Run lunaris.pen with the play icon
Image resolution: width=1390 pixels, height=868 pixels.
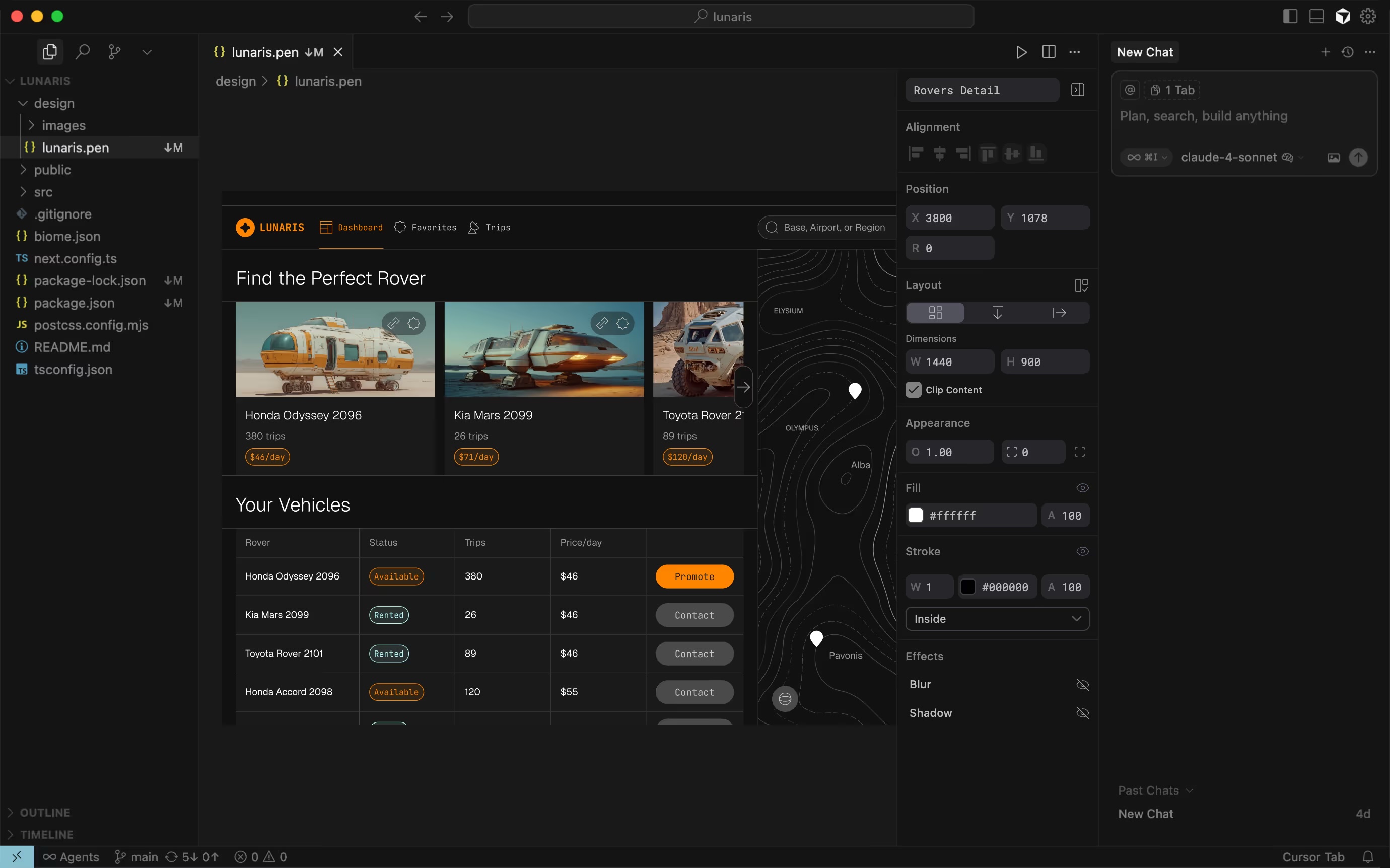pos(1021,52)
